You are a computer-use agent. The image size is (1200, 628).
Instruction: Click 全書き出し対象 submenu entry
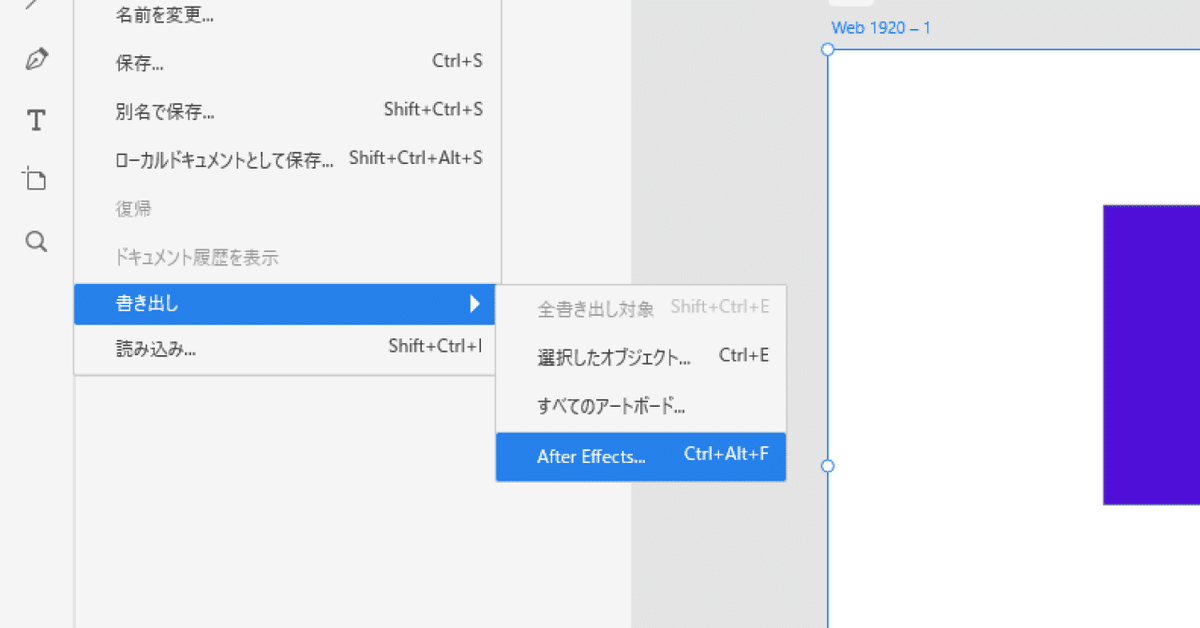(641, 308)
